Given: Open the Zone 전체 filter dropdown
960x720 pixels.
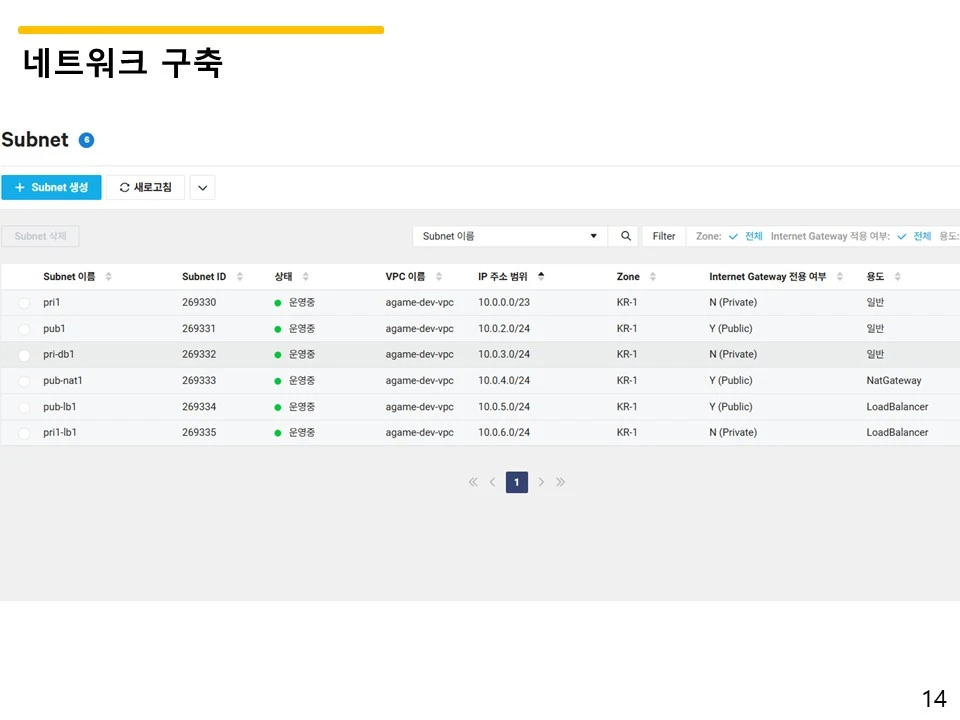Looking at the screenshot, I should coord(752,236).
